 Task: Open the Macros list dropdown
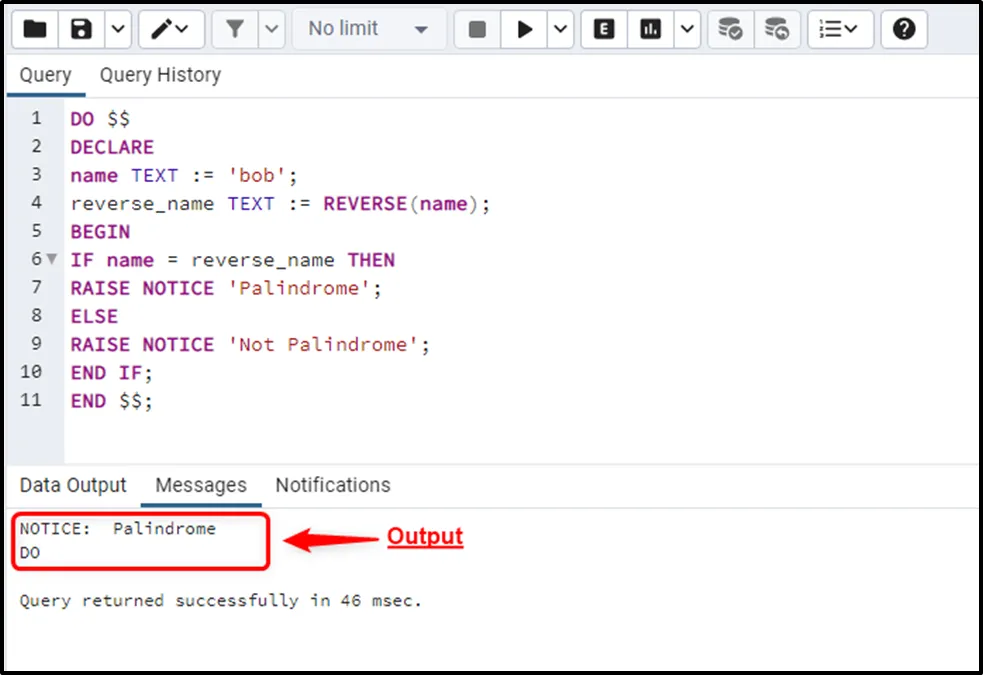pyautogui.click(x=839, y=29)
